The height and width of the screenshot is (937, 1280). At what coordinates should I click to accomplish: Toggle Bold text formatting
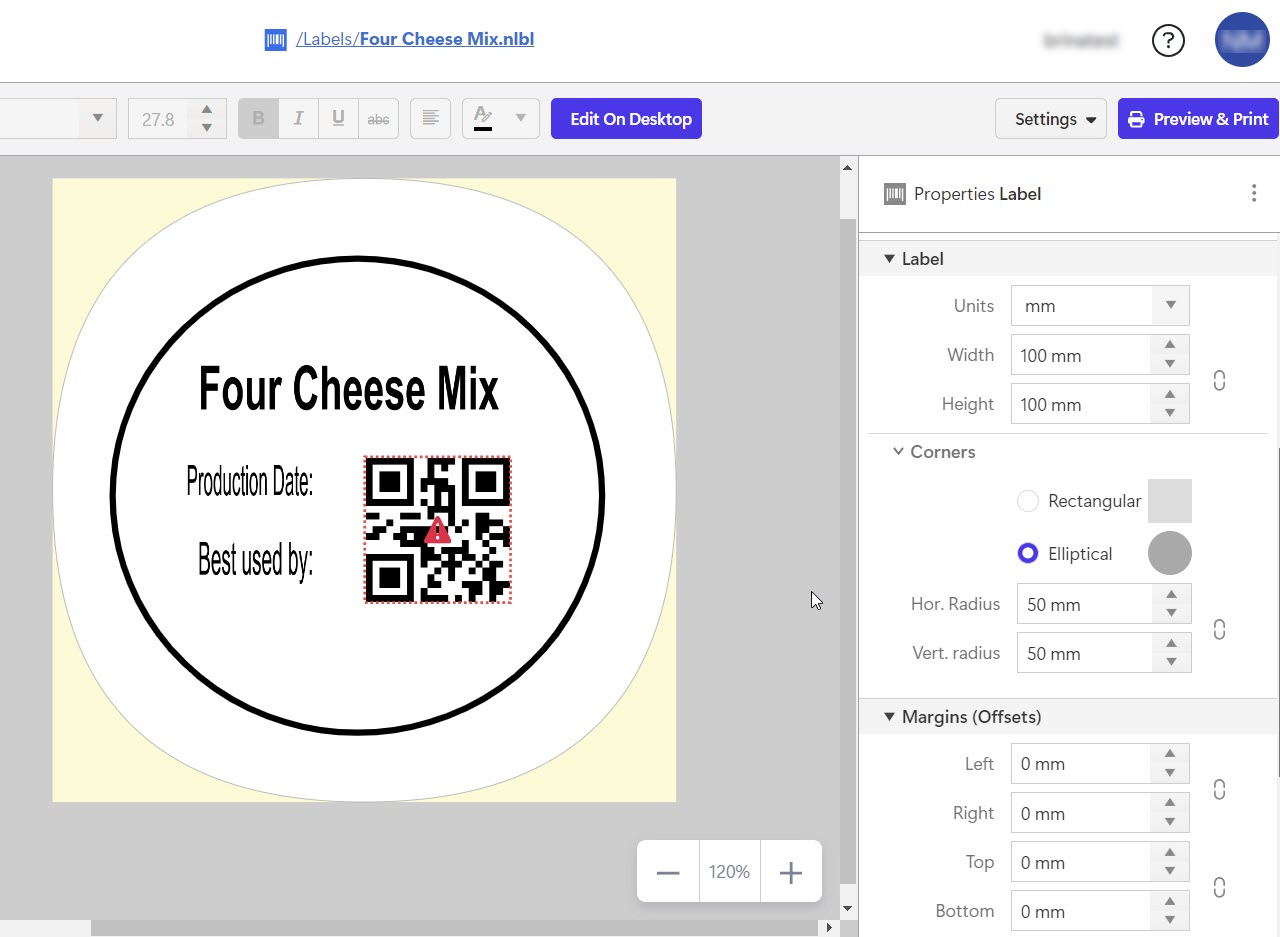258,119
